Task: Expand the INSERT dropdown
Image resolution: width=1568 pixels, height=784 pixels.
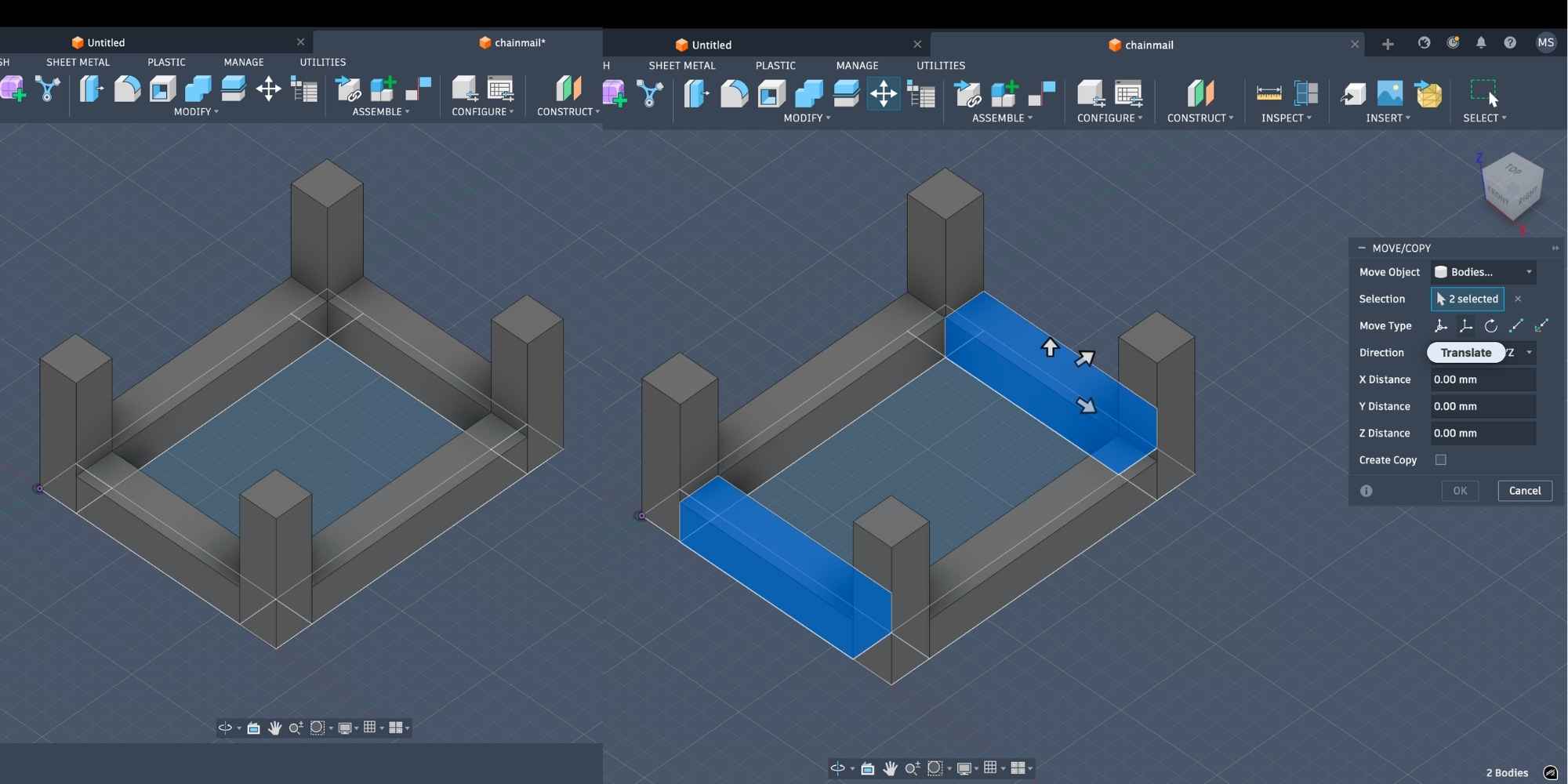Action: (x=1388, y=118)
